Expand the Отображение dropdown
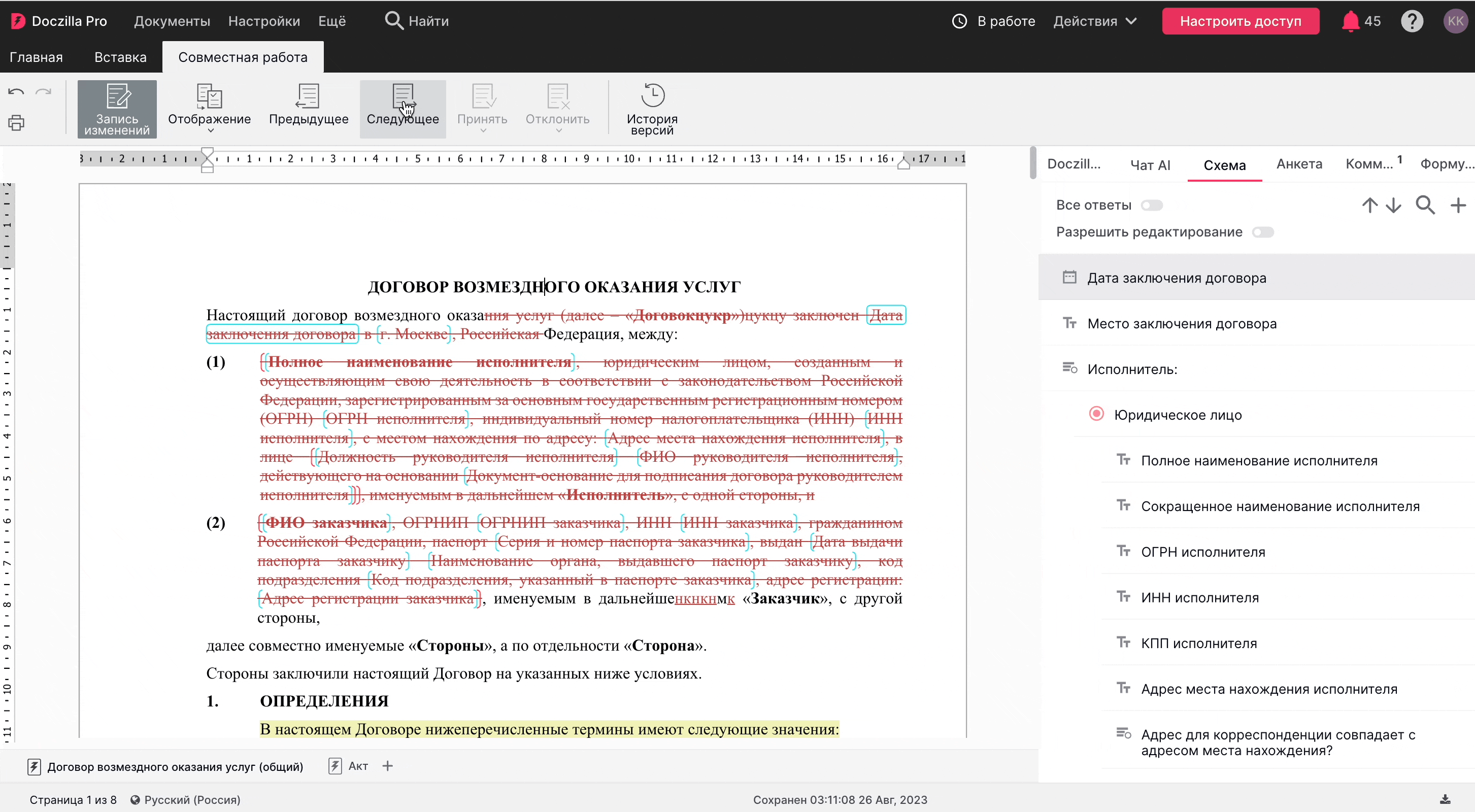 tap(209, 109)
